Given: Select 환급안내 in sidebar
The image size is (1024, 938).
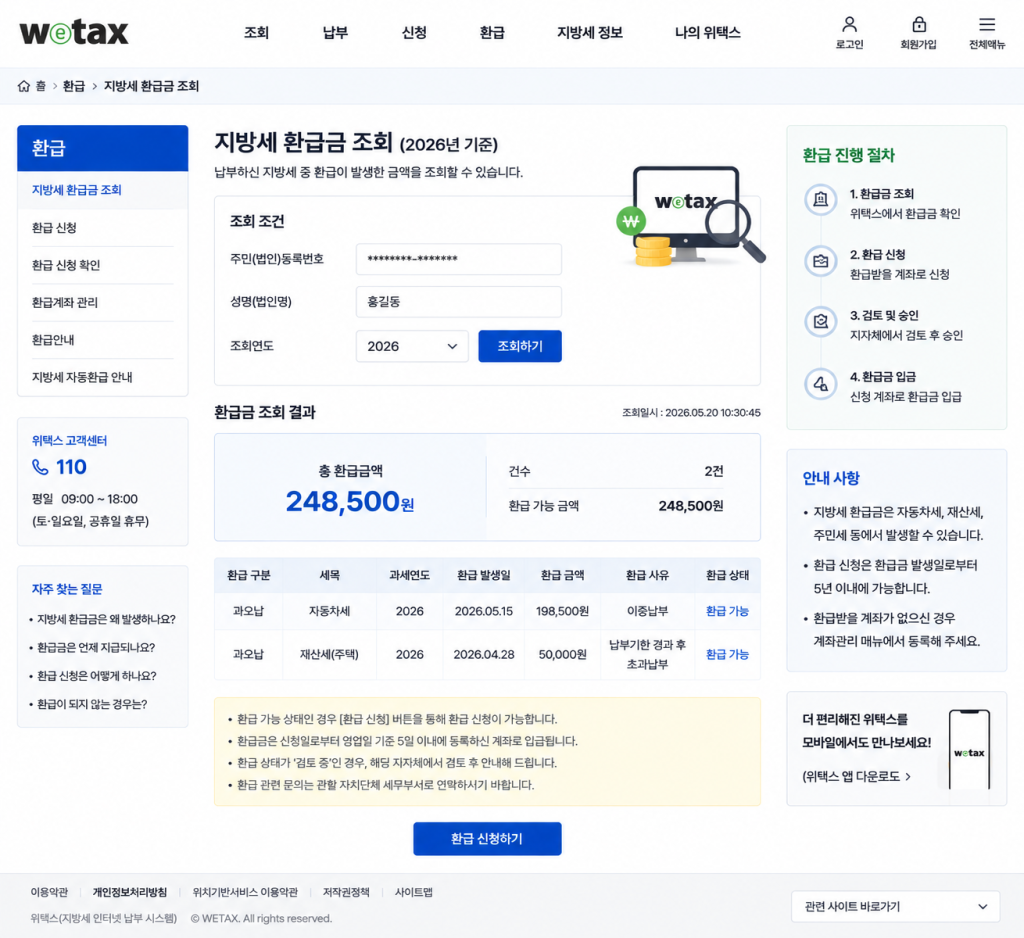Looking at the screenshot, I should 103,340.
